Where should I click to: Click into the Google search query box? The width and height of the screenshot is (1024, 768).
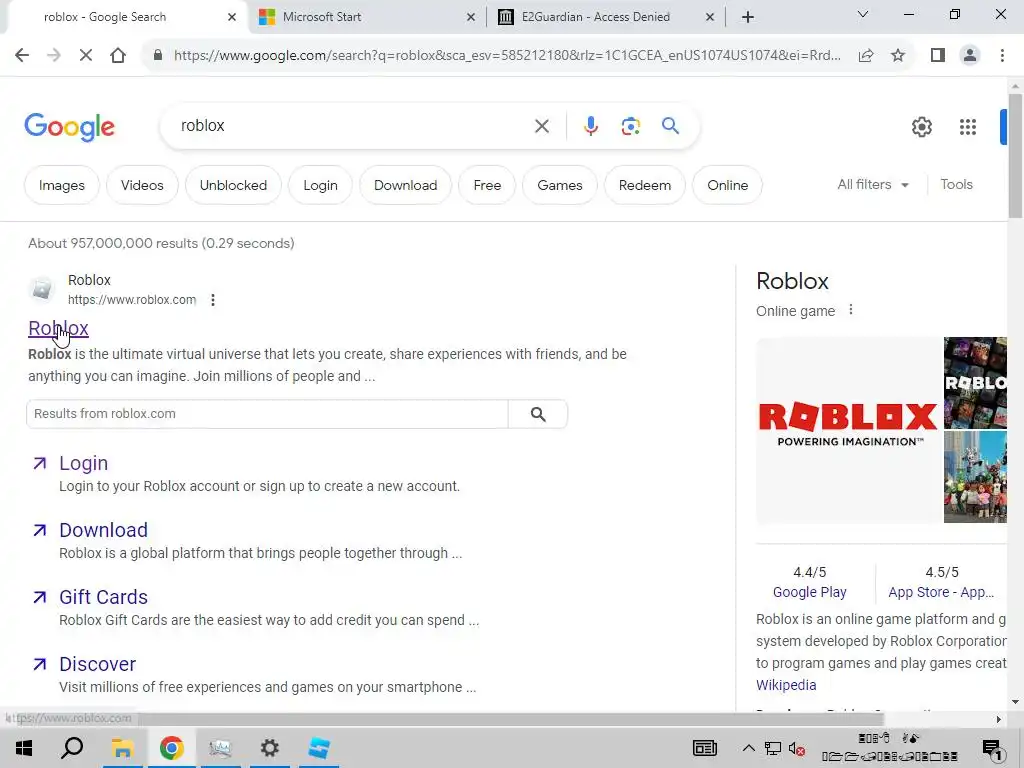coord(353,126)
